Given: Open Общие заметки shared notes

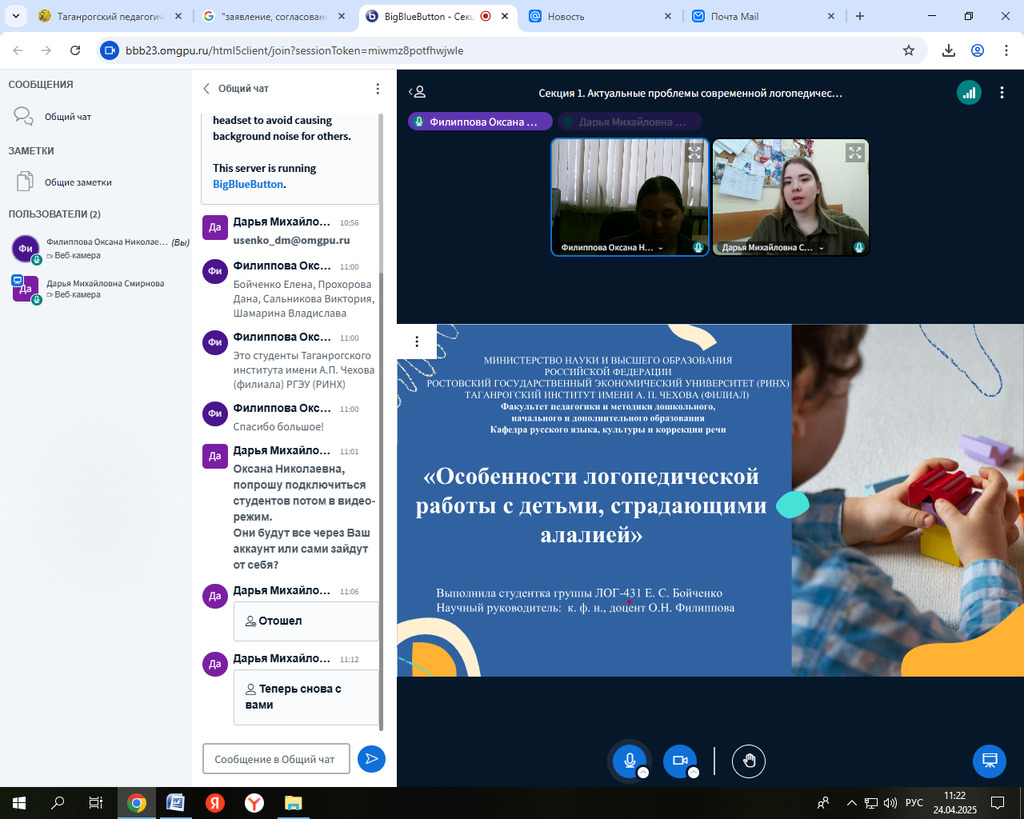Looking at the screenshot, I should pyautogui.click(x=78, y=182).
